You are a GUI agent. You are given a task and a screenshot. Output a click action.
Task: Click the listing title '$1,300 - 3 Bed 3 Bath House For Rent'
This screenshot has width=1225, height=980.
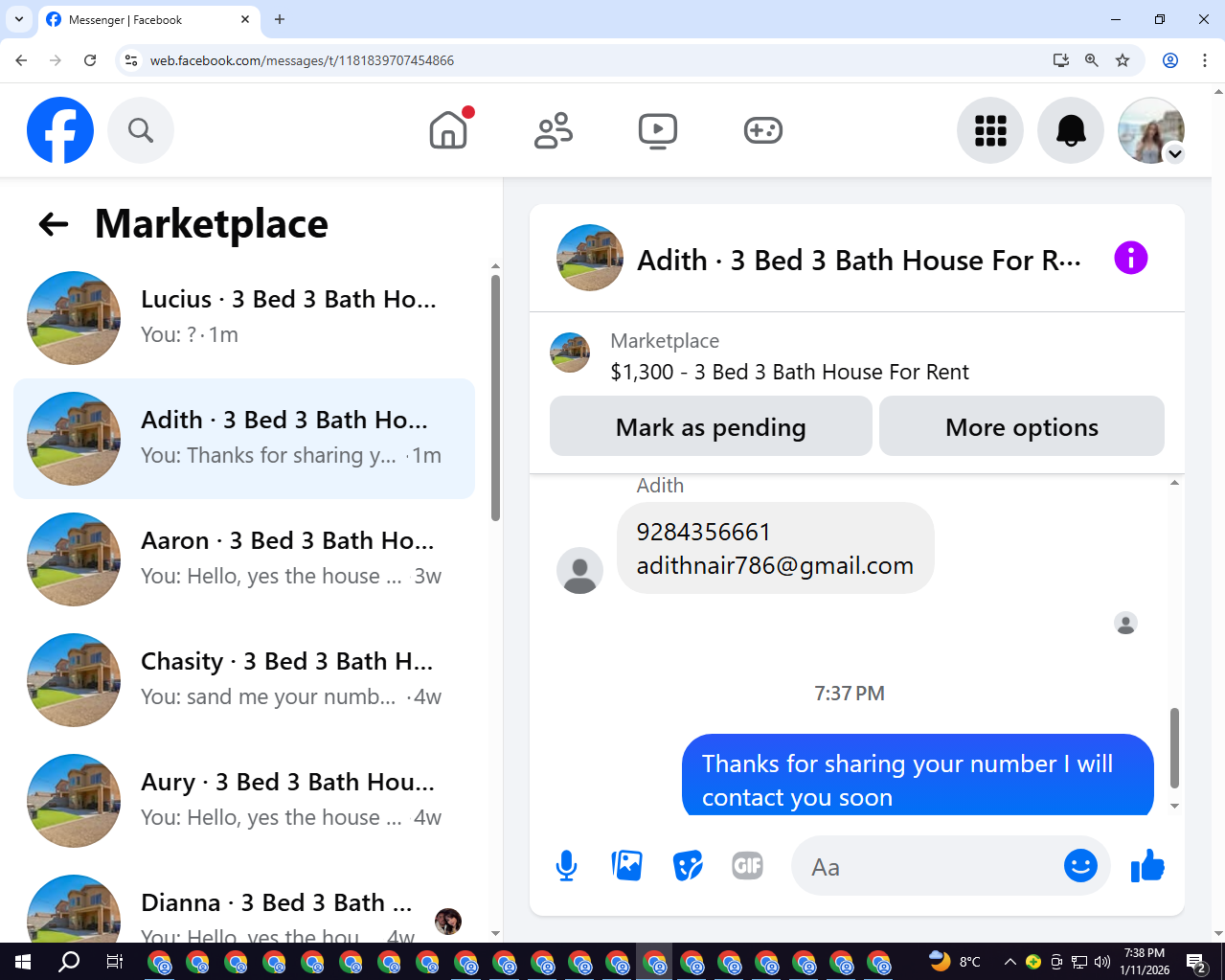790,372
